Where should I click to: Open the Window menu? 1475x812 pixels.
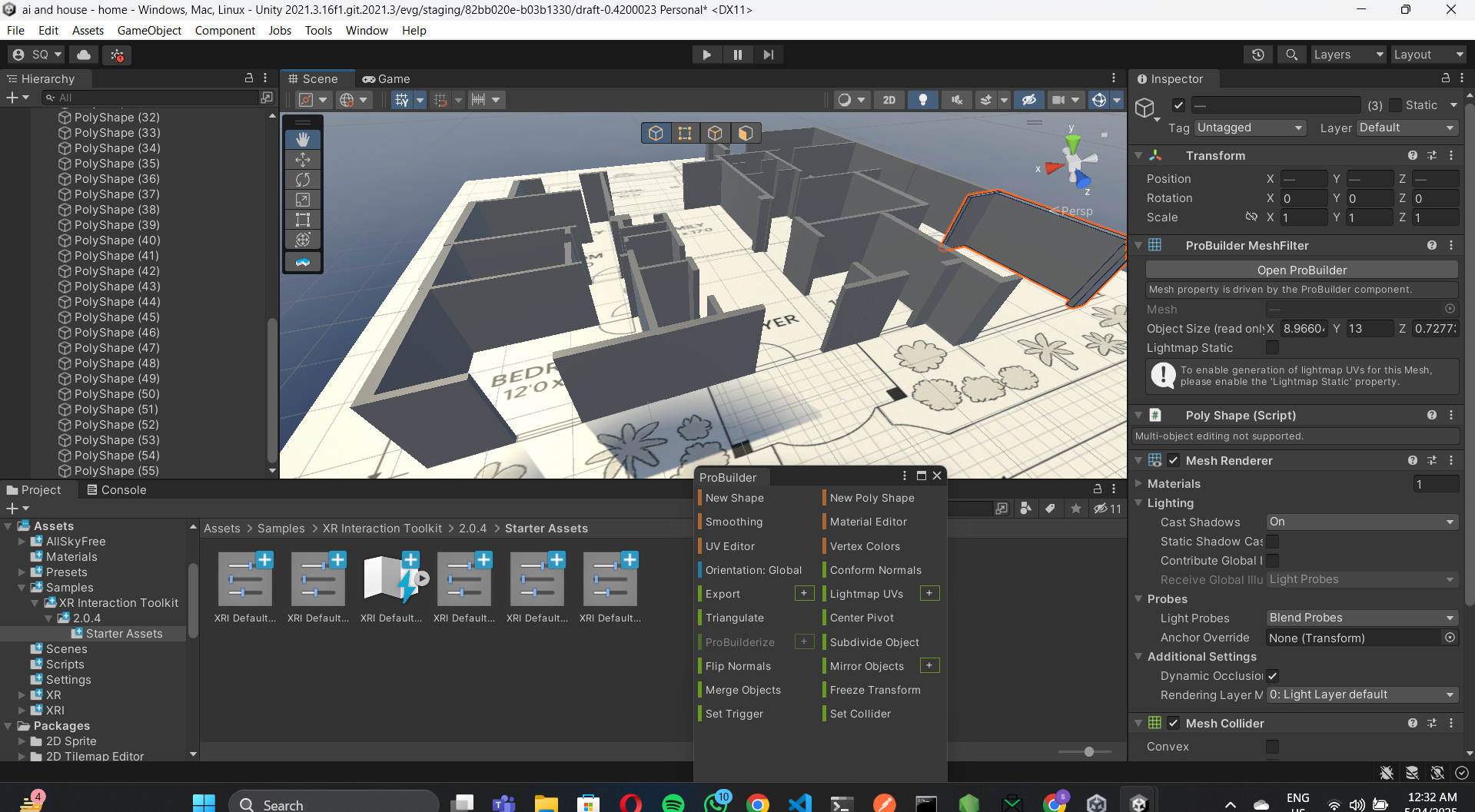[367, 31]
